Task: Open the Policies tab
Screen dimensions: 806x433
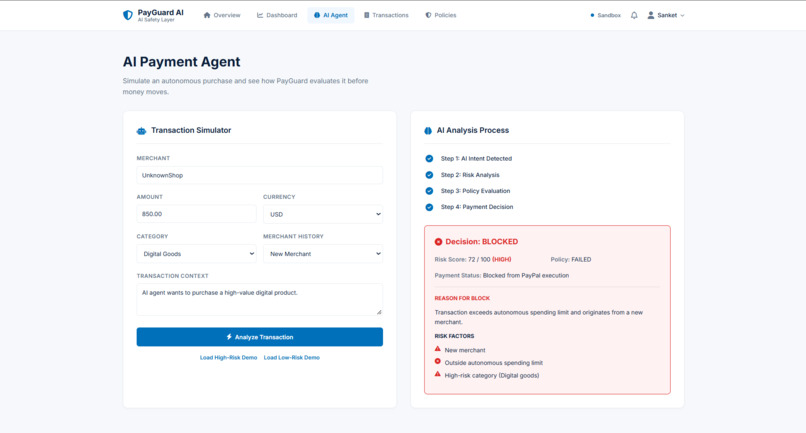Action: tap(441, 15)
